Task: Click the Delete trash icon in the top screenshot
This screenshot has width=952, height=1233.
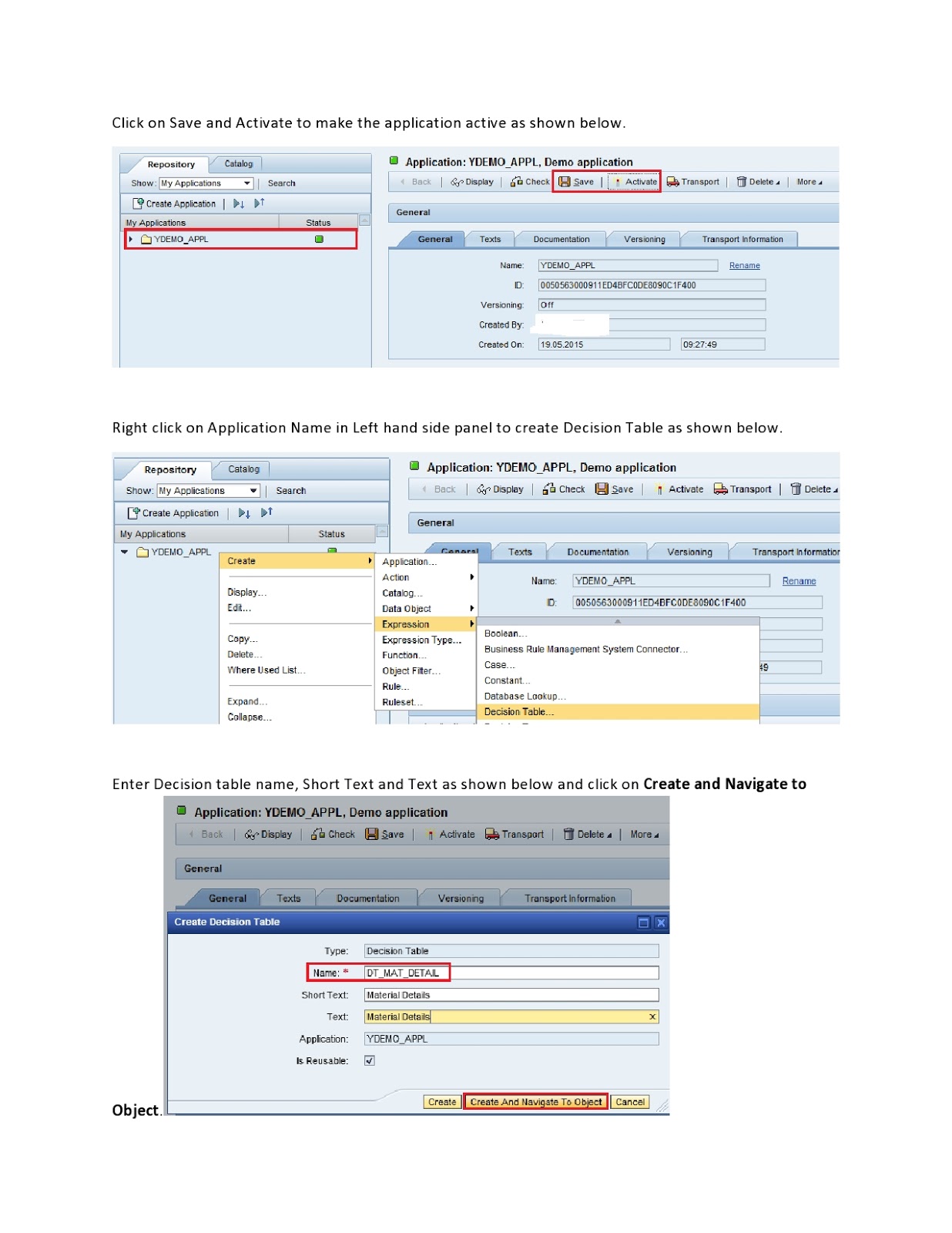Action: coord(741,182)
